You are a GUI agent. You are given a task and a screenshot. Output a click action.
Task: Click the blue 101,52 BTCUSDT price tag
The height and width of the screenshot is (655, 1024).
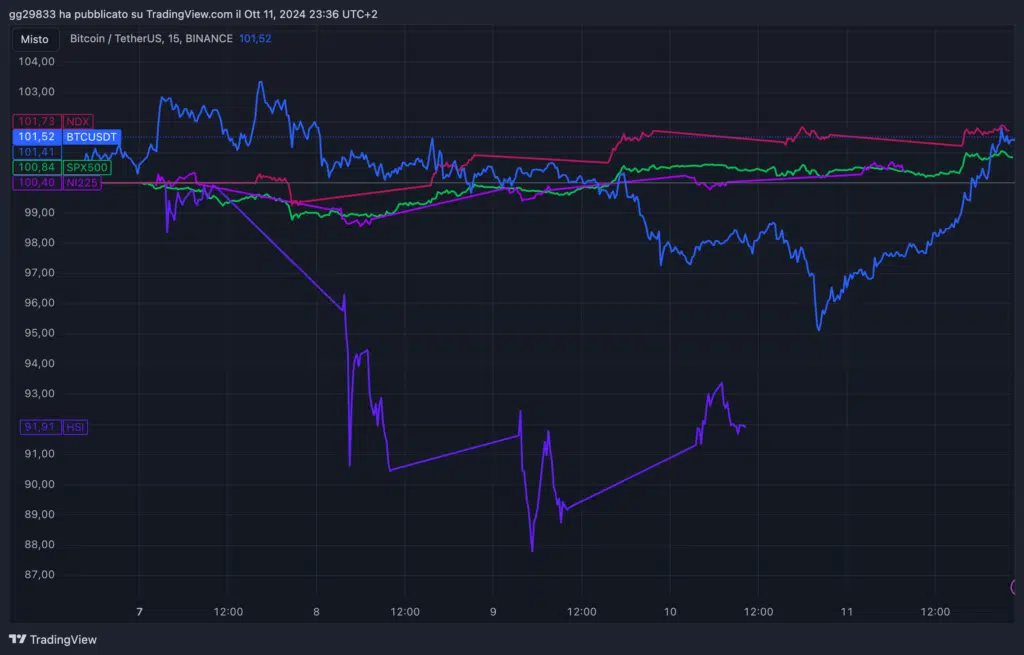tap(36, 136)
